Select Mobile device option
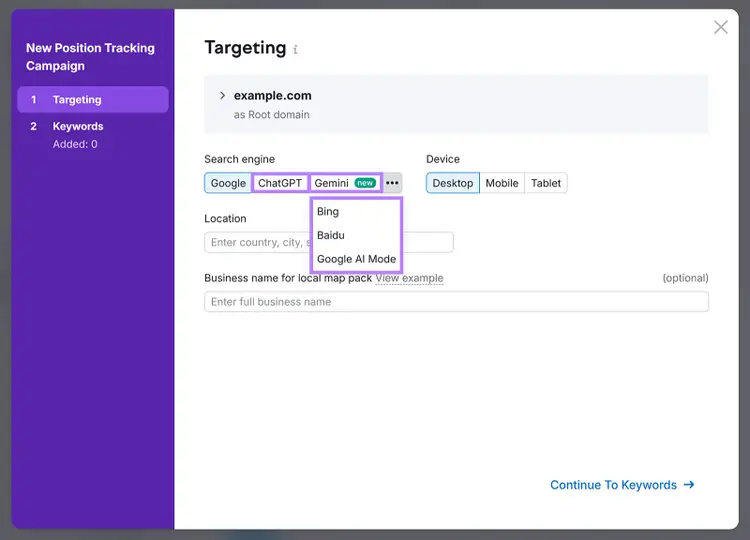750x540 pixels. [x=502, y=183]
